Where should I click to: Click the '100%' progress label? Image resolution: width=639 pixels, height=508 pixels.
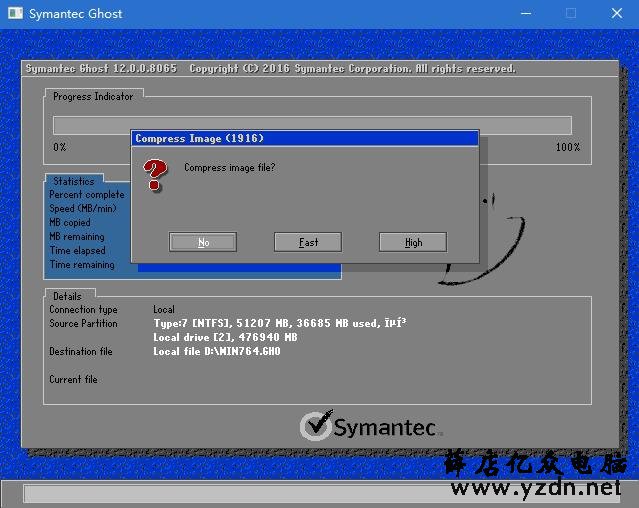(x=568, y=147)
